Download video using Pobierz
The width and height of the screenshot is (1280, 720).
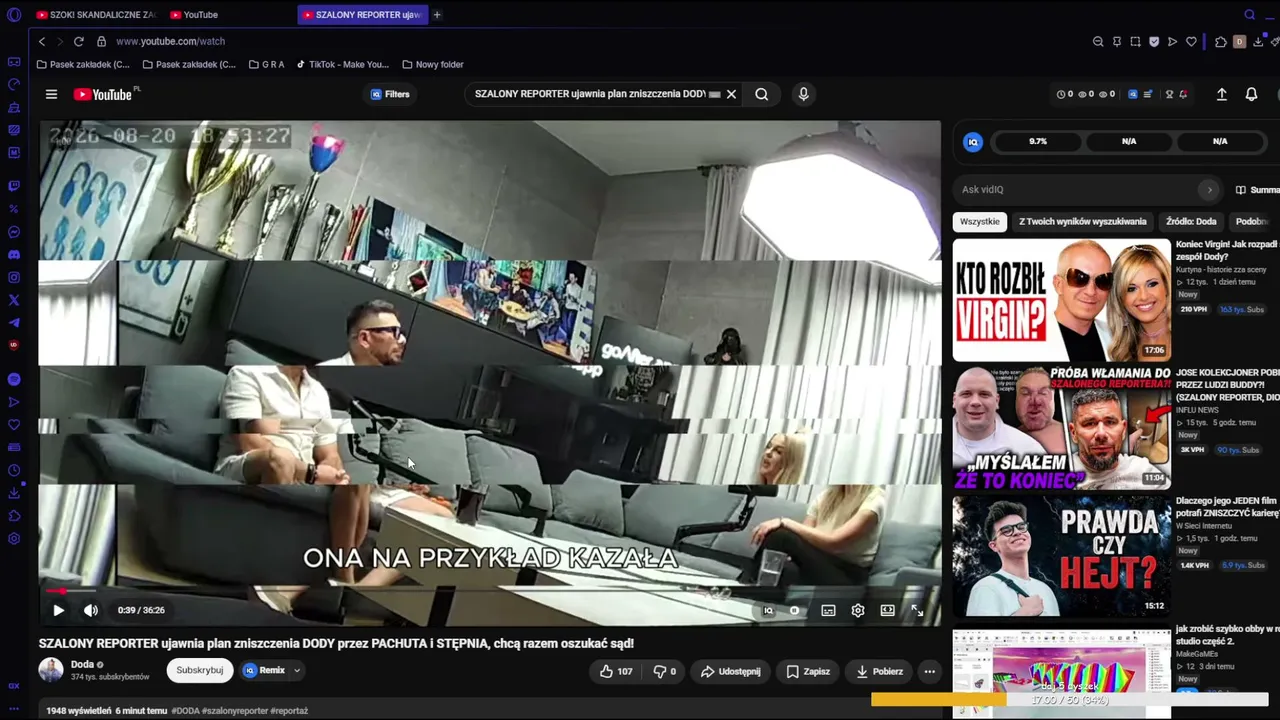(880, 671)
